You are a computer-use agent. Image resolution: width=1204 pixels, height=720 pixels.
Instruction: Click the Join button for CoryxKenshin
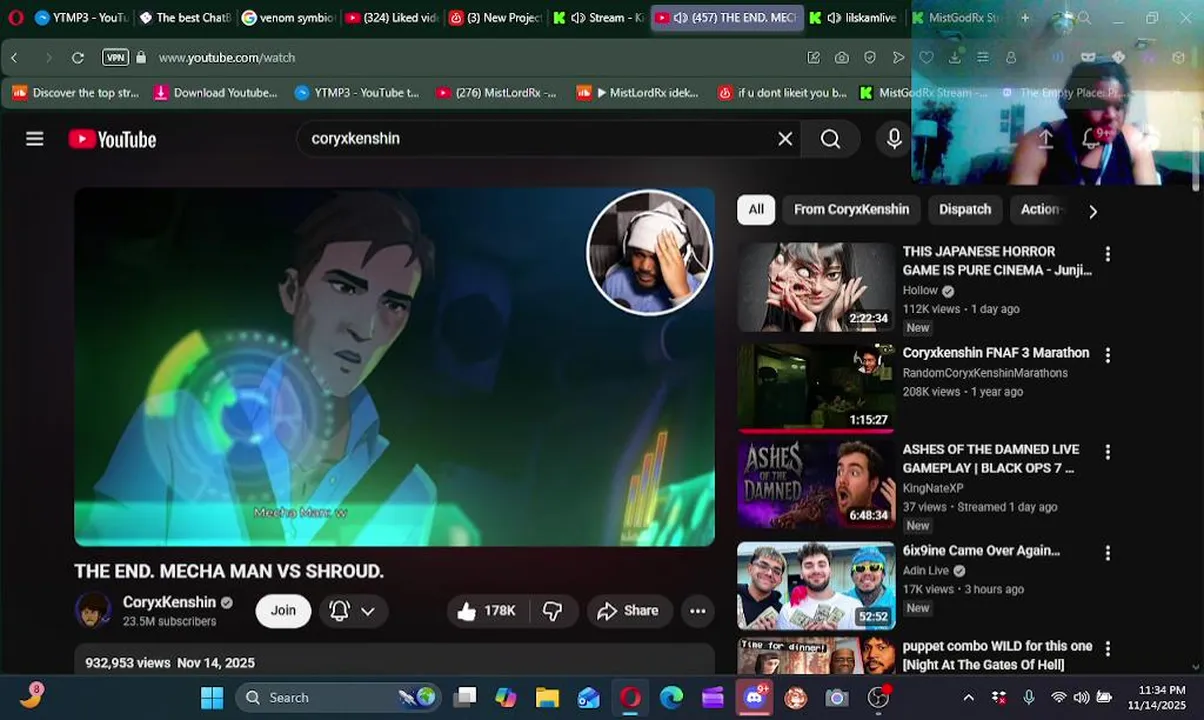(x=283, y=611)
